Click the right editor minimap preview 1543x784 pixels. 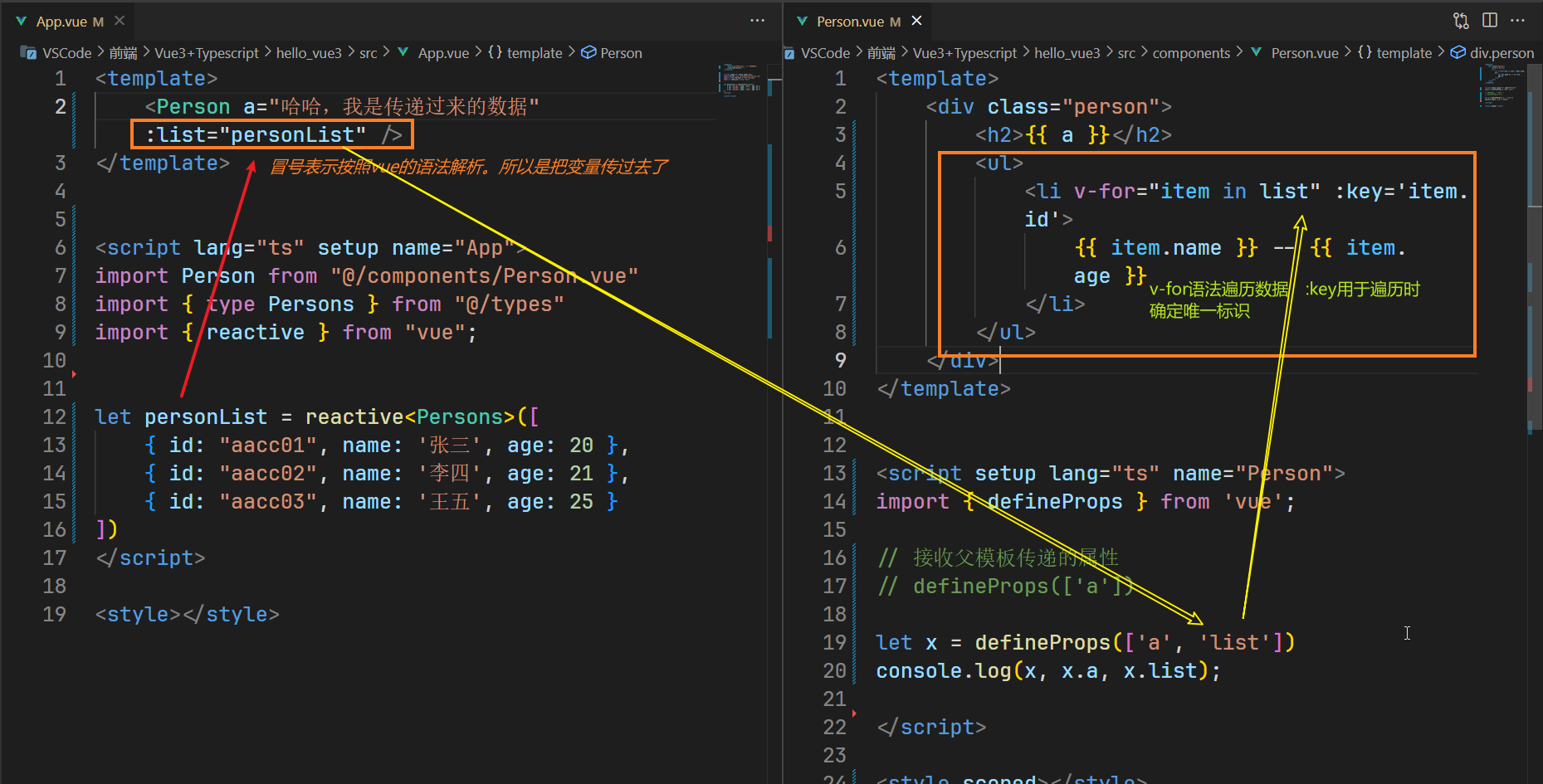[x=1501, y=85]
